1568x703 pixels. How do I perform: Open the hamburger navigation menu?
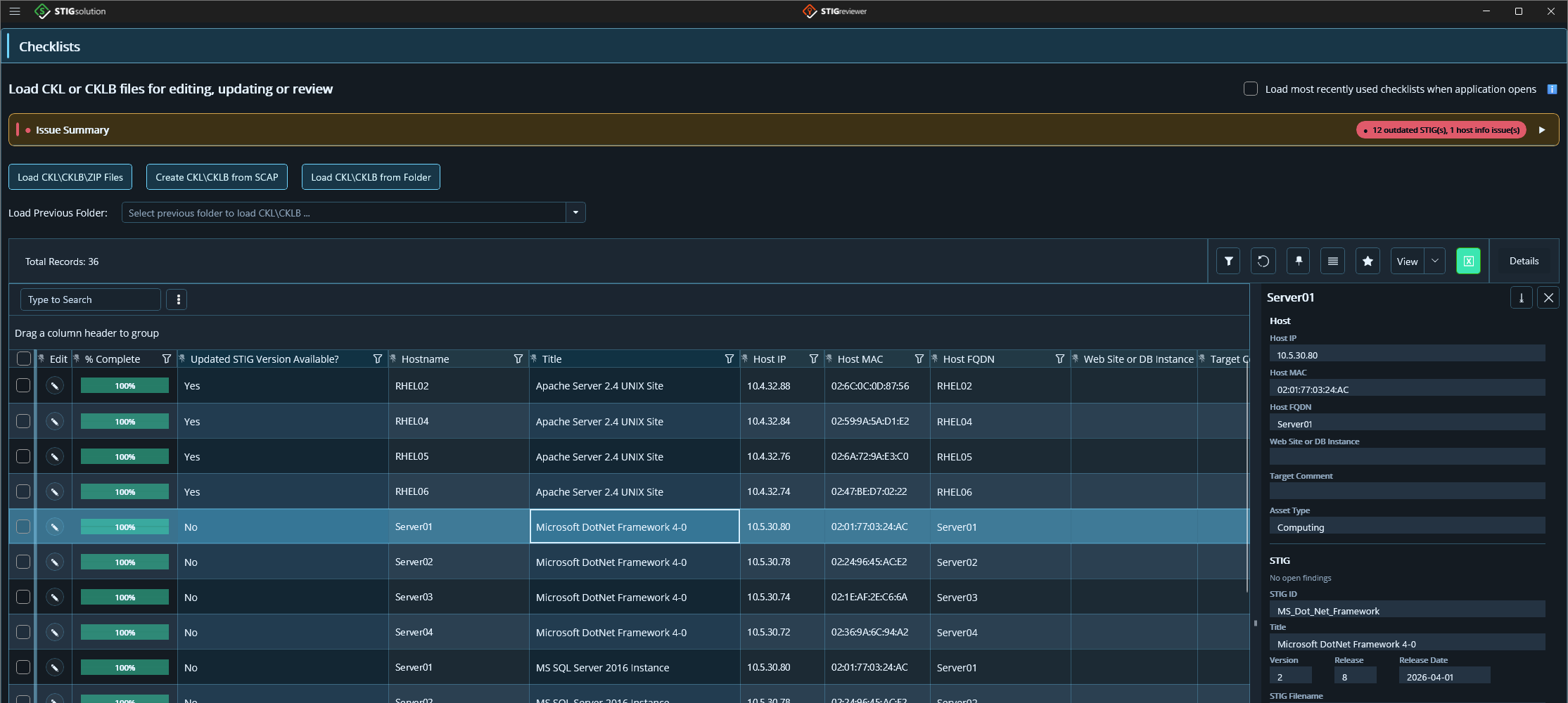14,11
